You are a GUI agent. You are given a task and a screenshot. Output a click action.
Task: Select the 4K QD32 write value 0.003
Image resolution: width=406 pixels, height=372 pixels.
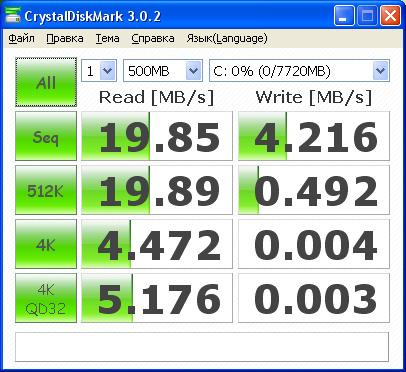(314, 298)
